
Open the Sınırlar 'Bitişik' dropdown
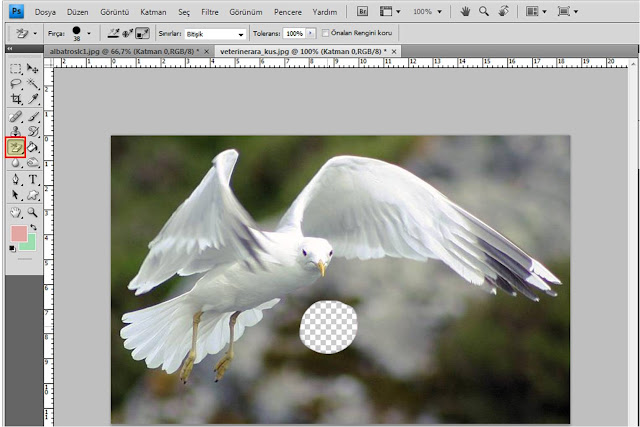[x=213, y=33]
